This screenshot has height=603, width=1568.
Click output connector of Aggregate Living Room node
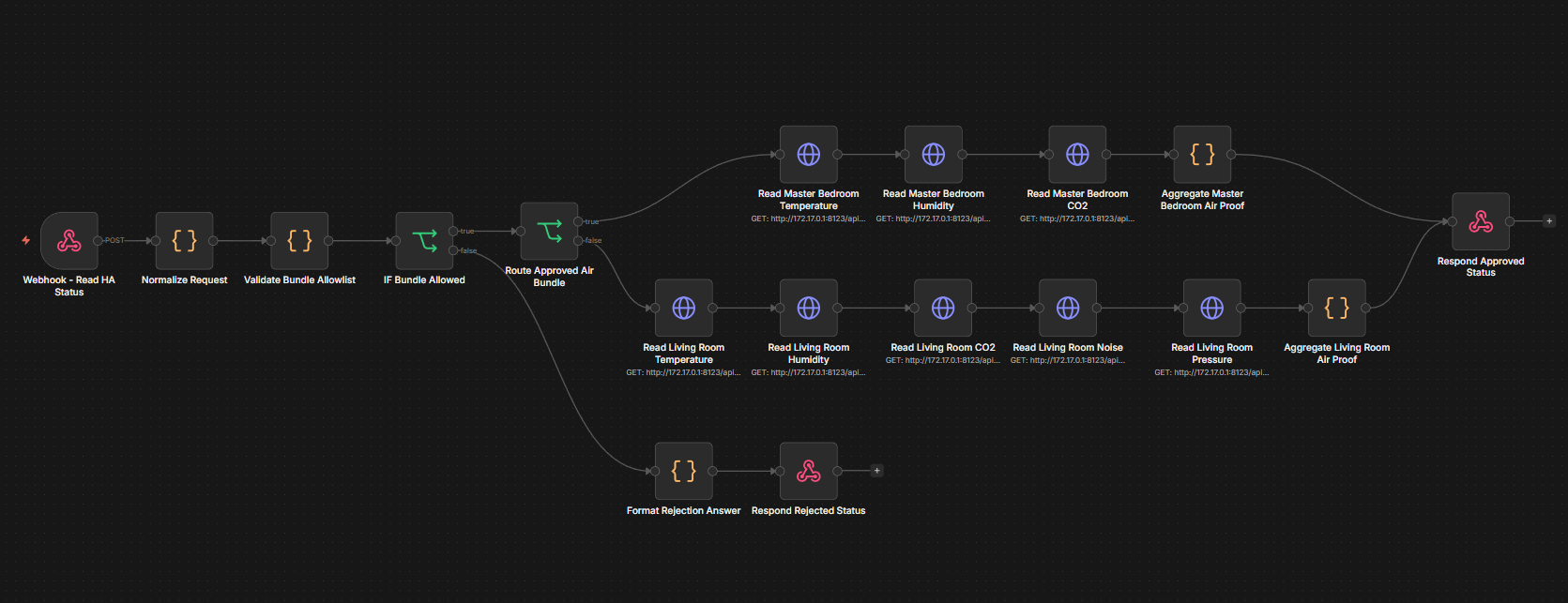click(1366, 309)
